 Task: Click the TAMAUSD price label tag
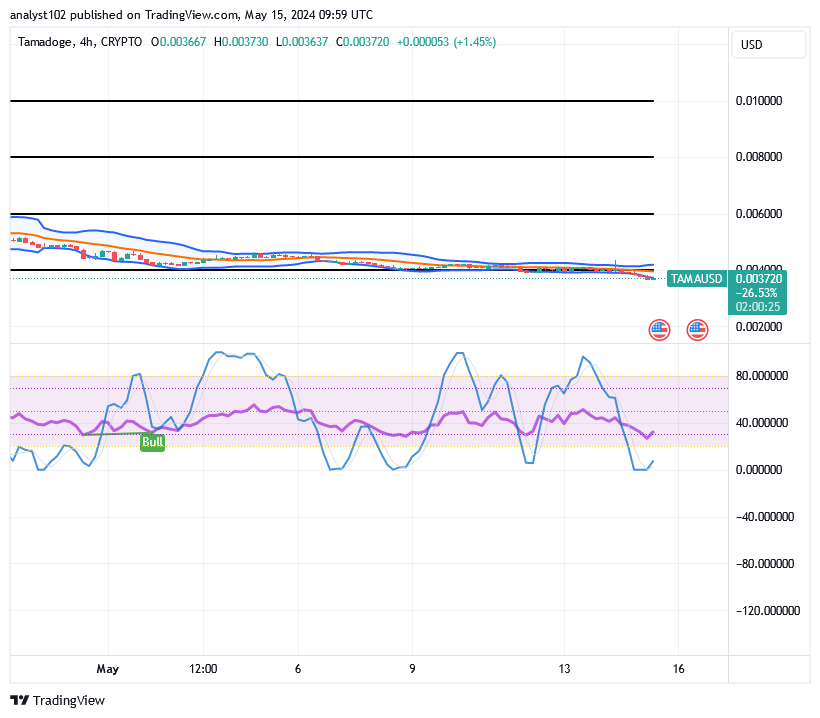pyautogui.click(x=697, y=279)
